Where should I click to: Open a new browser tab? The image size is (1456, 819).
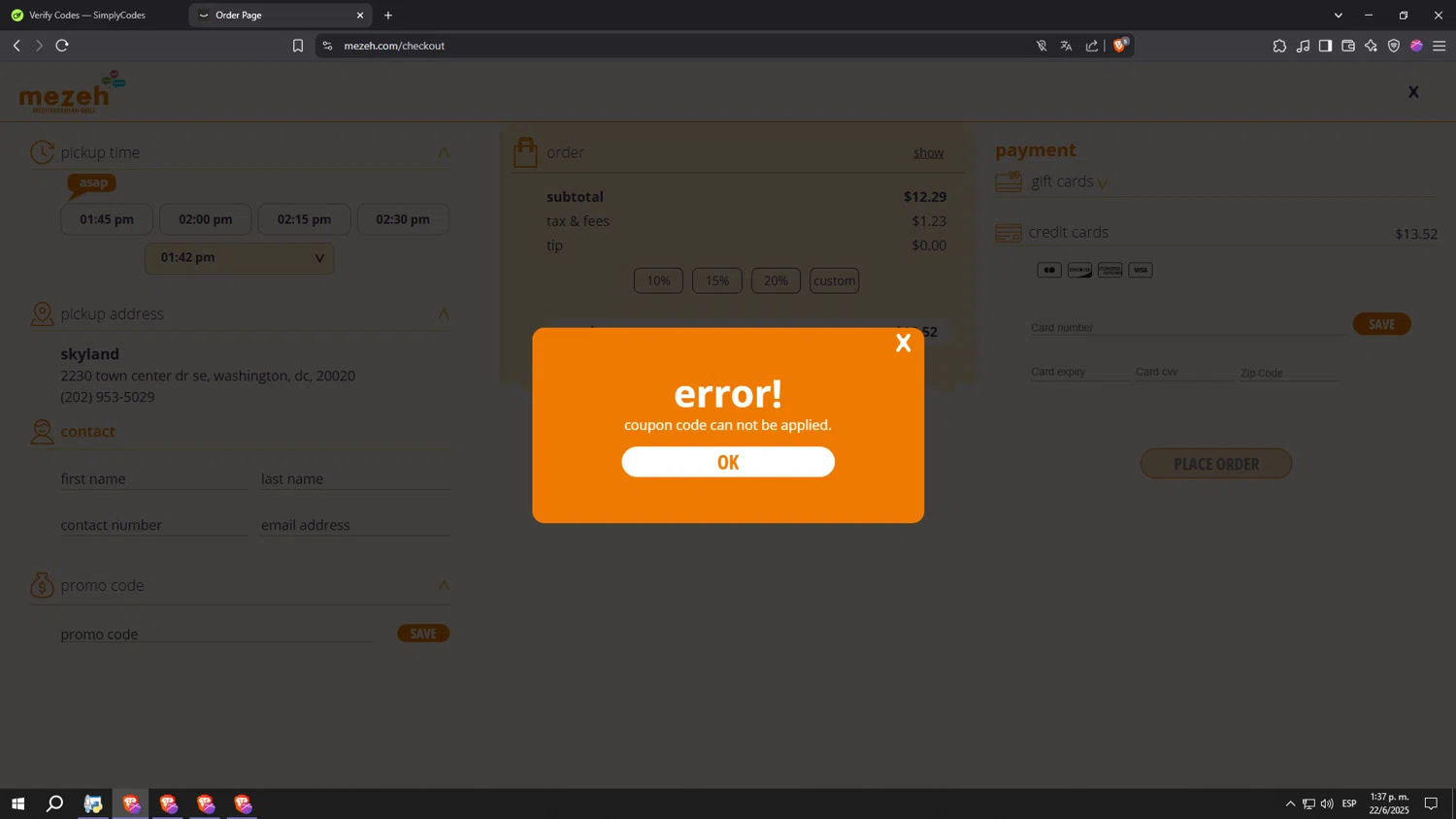pyautogui.click(x=388, y=15)
